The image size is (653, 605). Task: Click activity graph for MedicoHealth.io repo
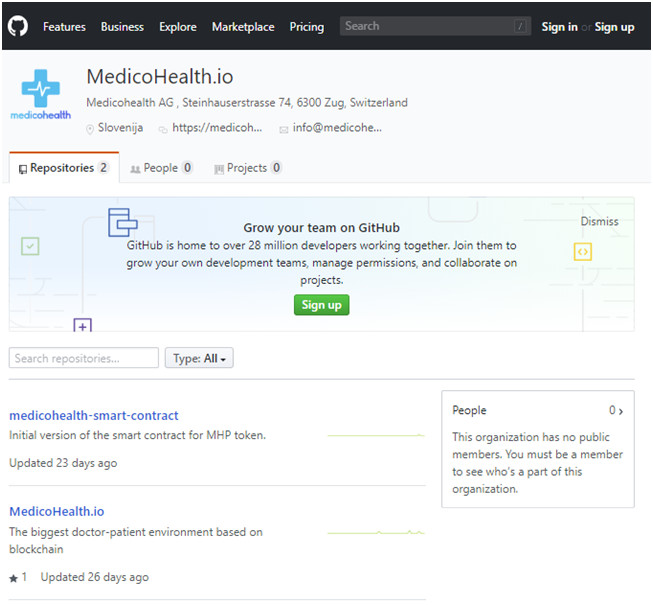[x=376, y=532]
